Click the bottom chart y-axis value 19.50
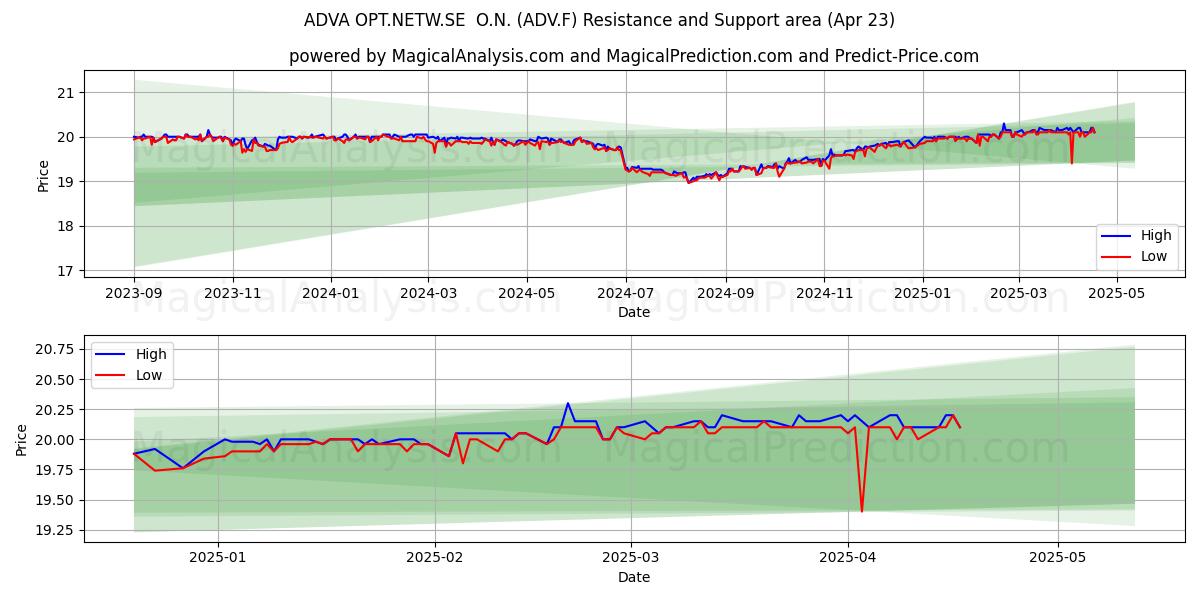 [x=57, y=501]
